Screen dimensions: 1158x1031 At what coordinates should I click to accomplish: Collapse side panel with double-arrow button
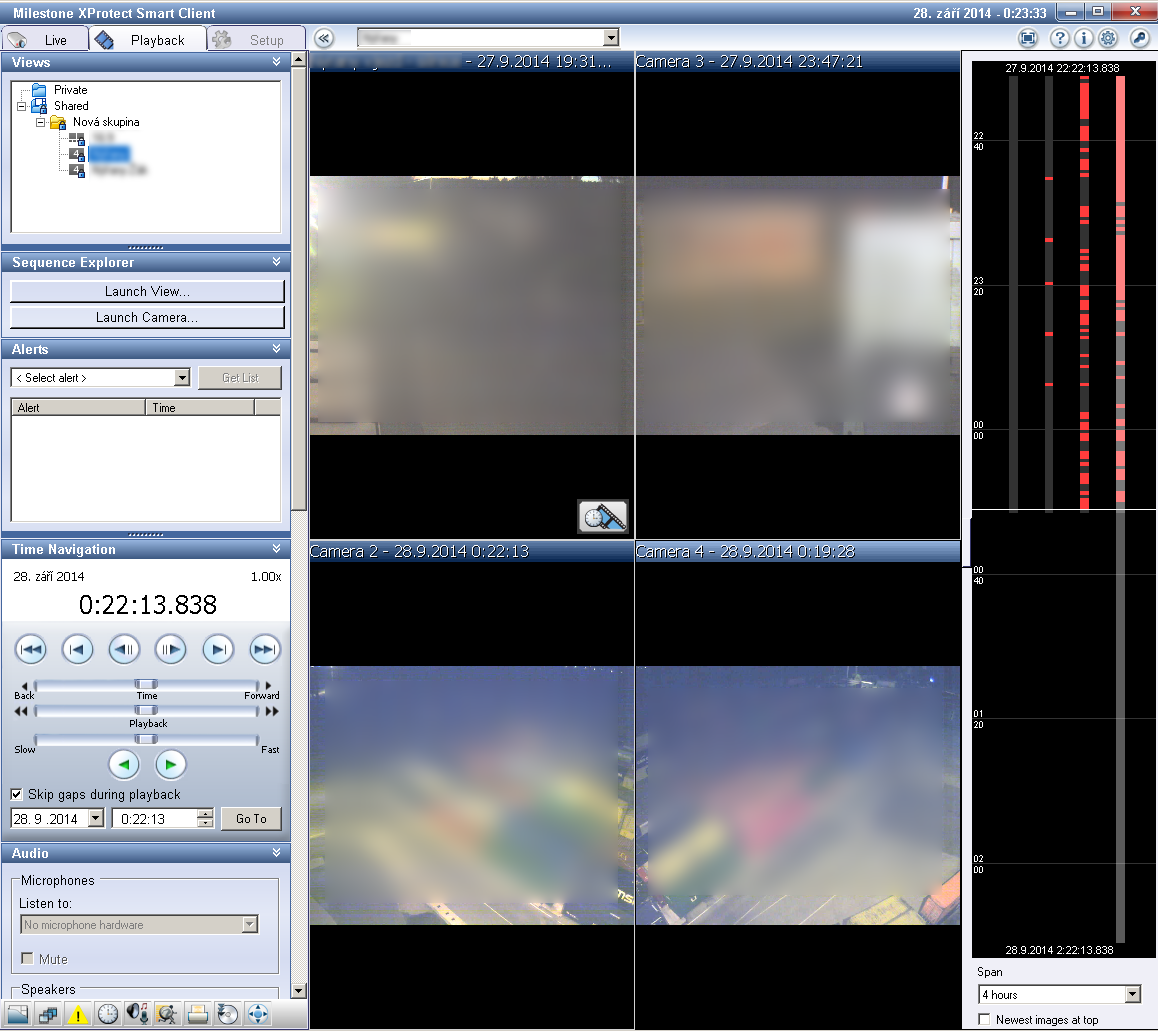pos(323,38)
